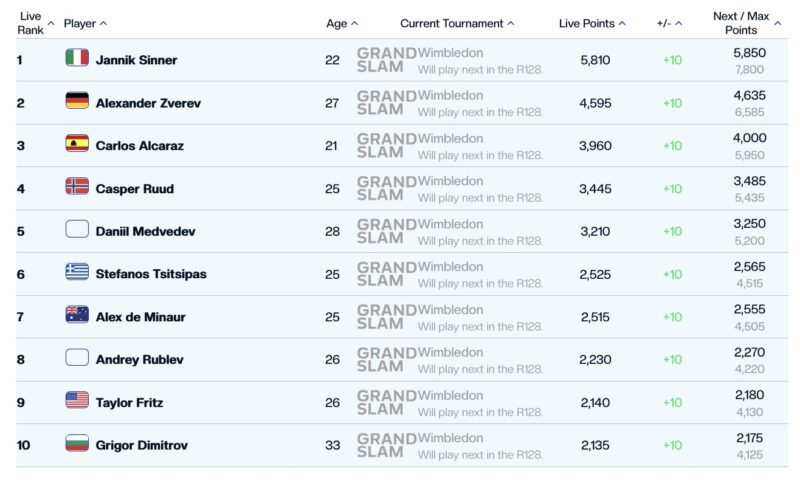This screenshot has height=486, width=800.
Task: Click the Australia flag beside Alex de Minaur
Action: coord(77,315)
